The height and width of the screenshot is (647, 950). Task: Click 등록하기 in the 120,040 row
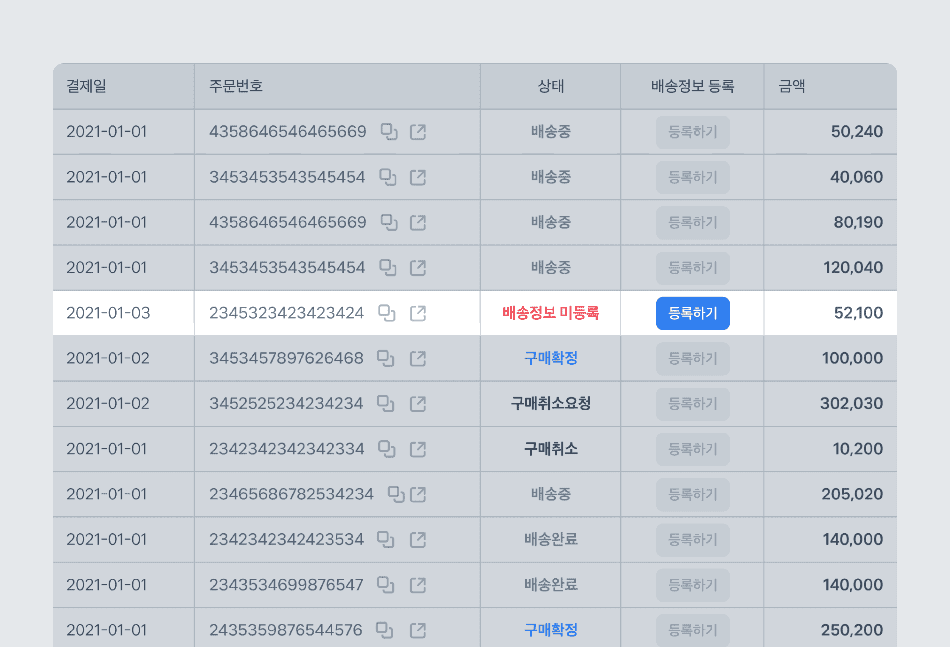tap(693, 268)
